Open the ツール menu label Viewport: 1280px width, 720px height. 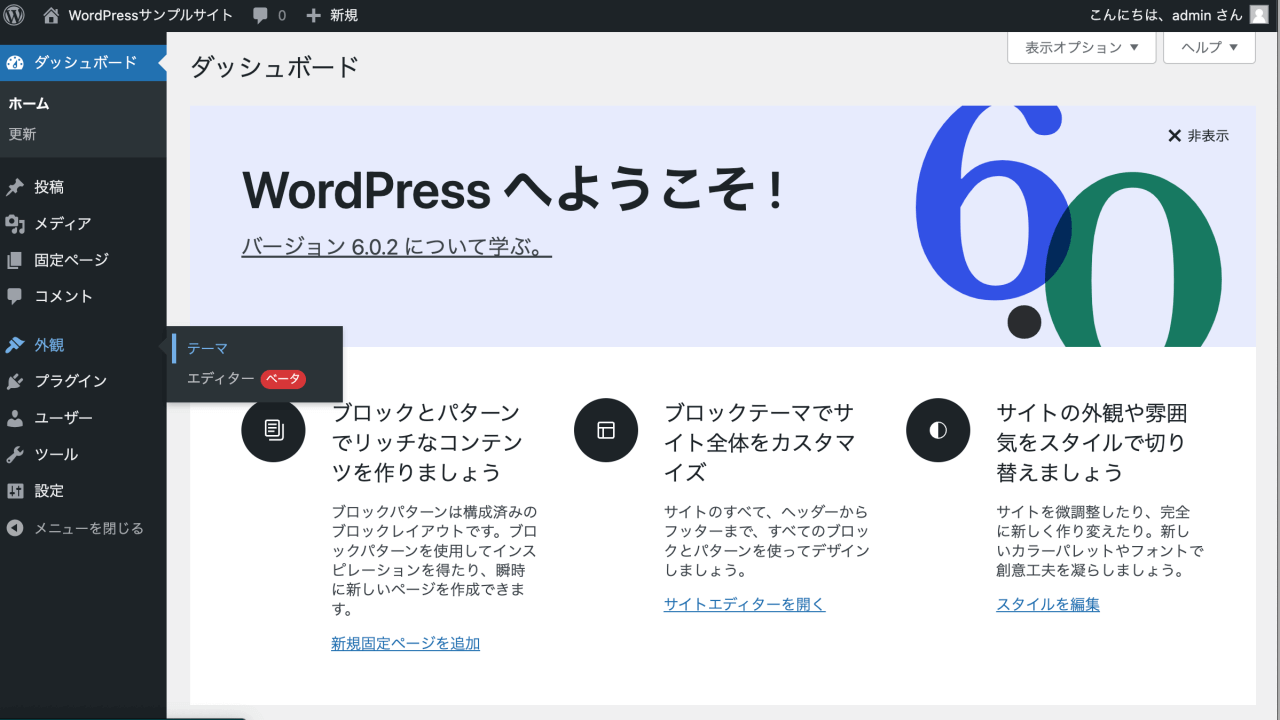[x=56, y=454]
